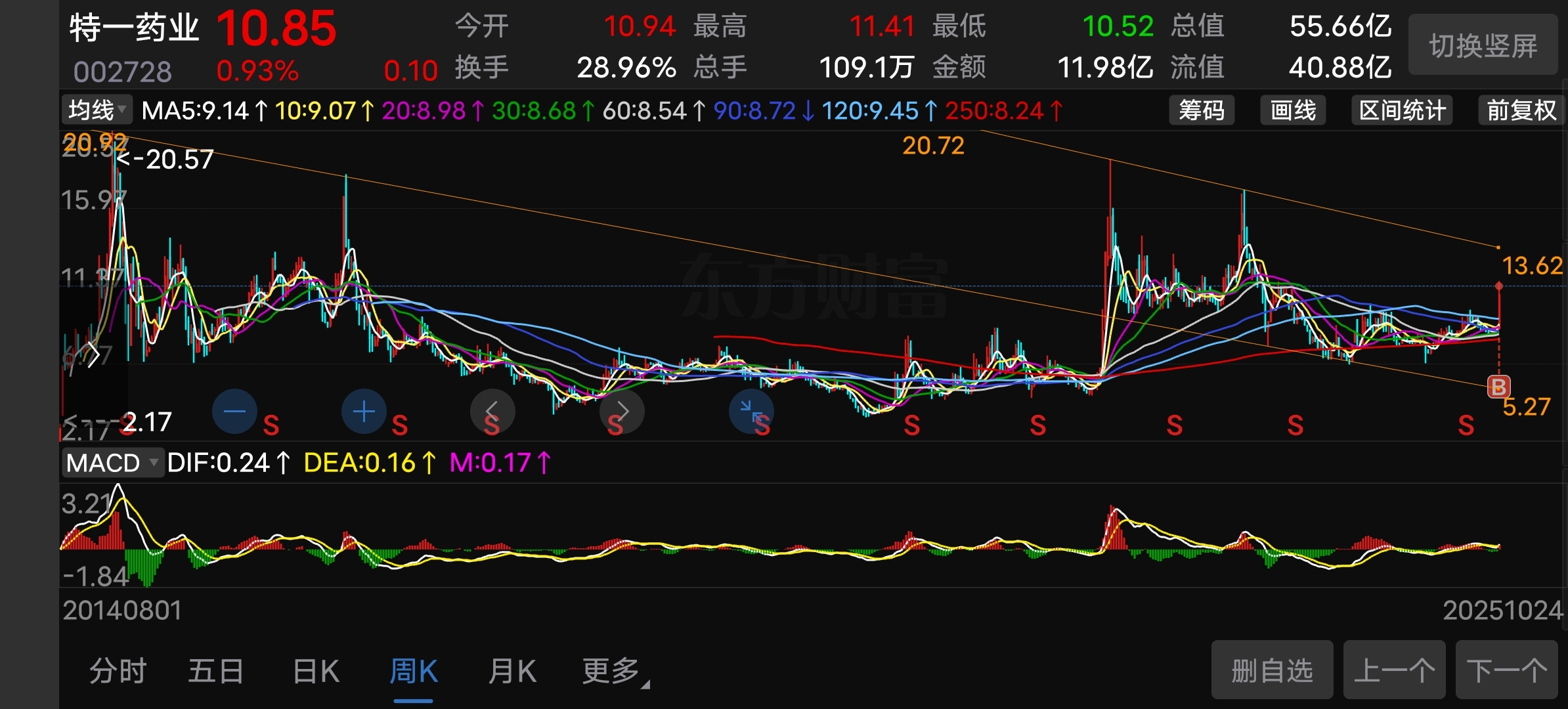Open 区间统计 range statistics
Image resolution: width=1568 pixels, height=709 pixels.
(1402, 110)
